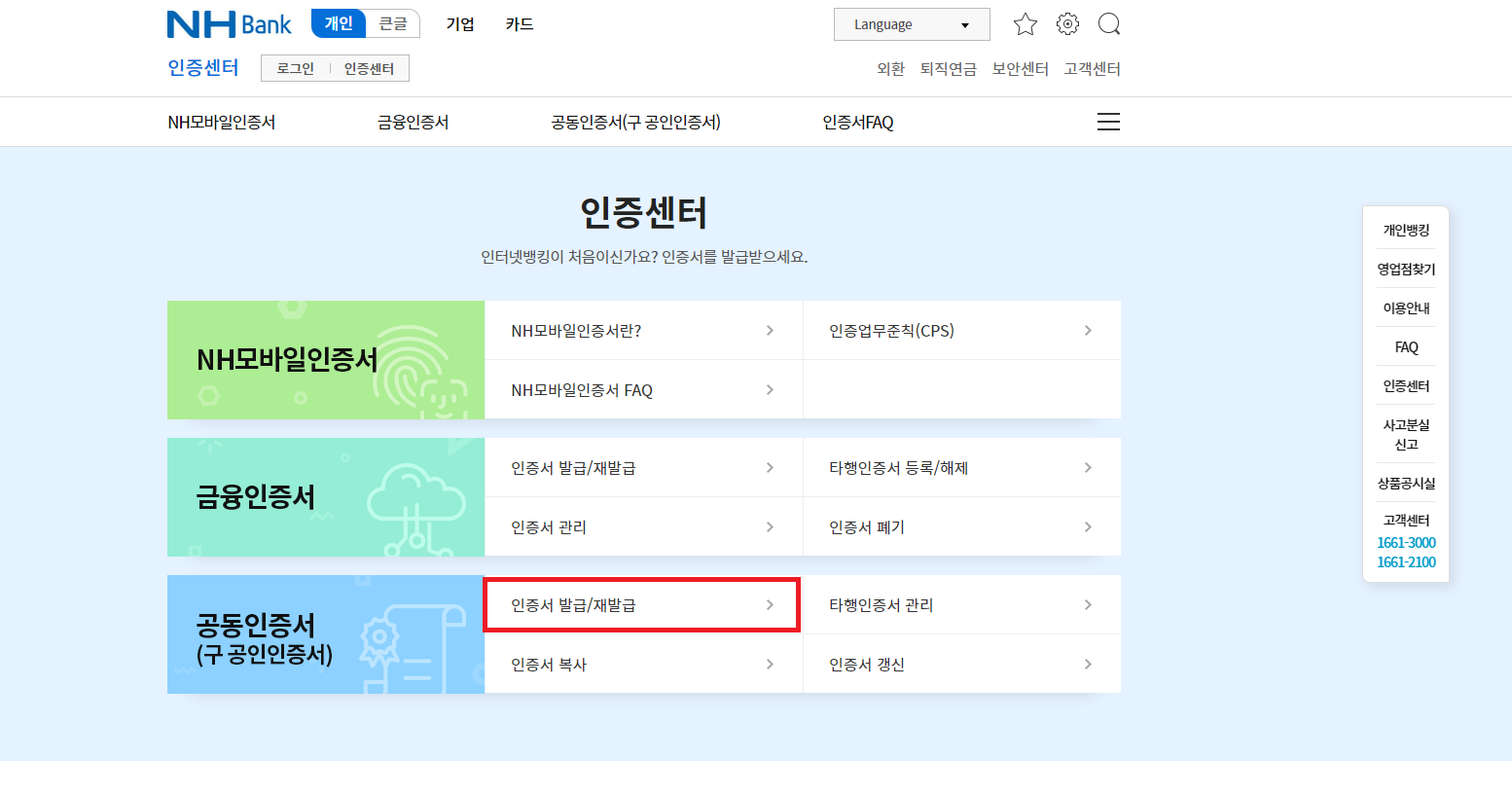This screenshot has height=795, width=1512.
Task: Click chevron next to 인증업무준칙(CPS)
Action: [1088, 331]
